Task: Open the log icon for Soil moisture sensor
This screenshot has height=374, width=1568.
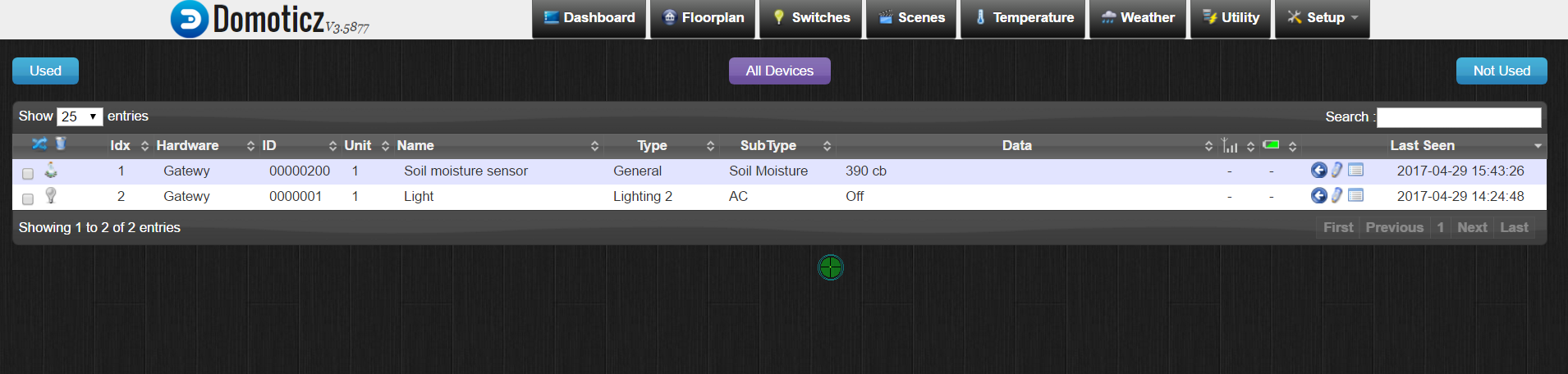Action: (x=1355, y=171)
